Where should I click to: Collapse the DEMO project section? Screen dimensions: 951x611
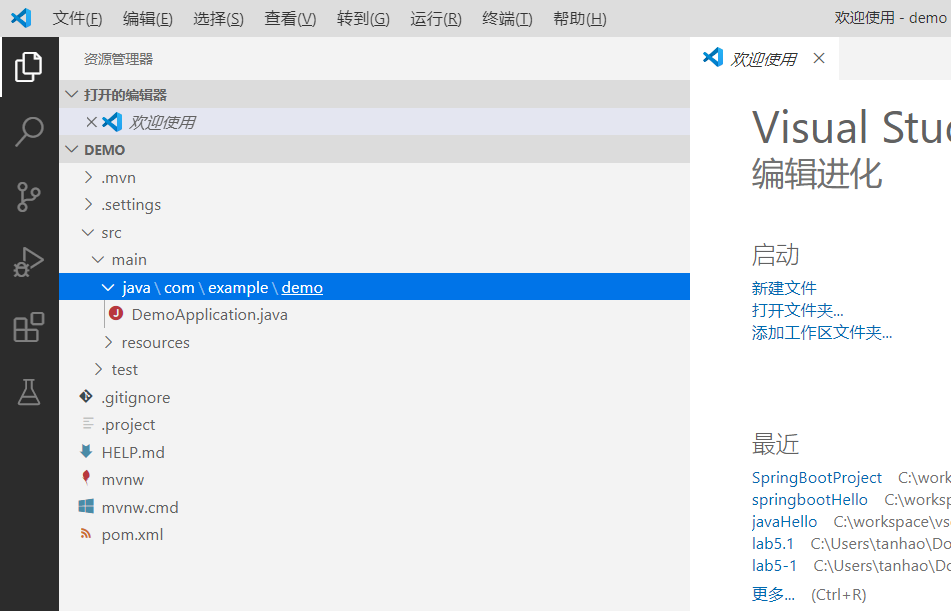[72, 149]
